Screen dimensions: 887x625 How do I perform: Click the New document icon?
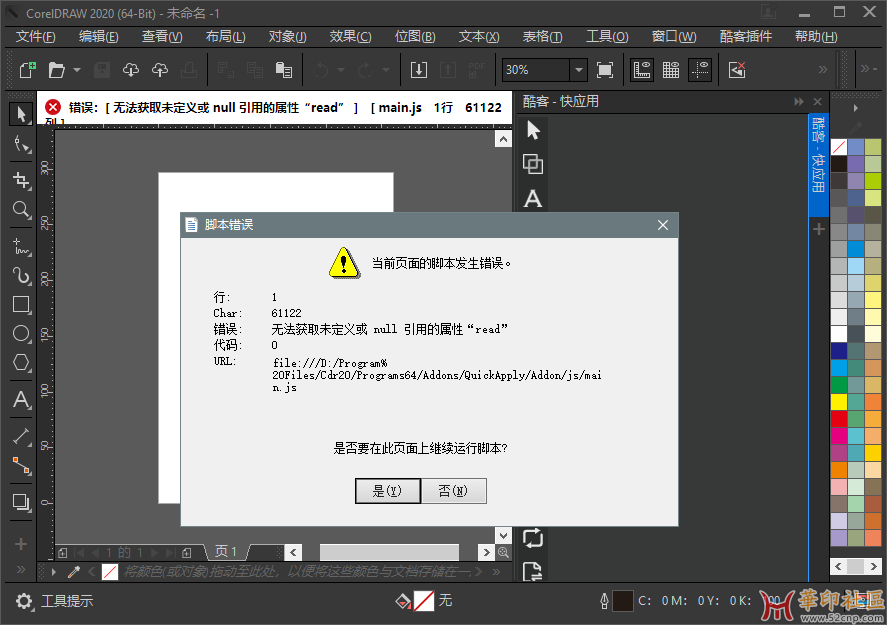(28, 70)
